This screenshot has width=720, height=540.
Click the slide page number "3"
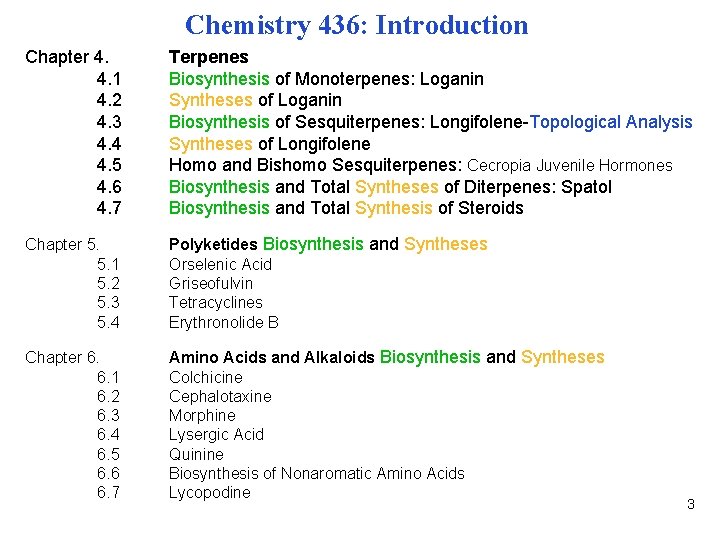click(691, 504)
